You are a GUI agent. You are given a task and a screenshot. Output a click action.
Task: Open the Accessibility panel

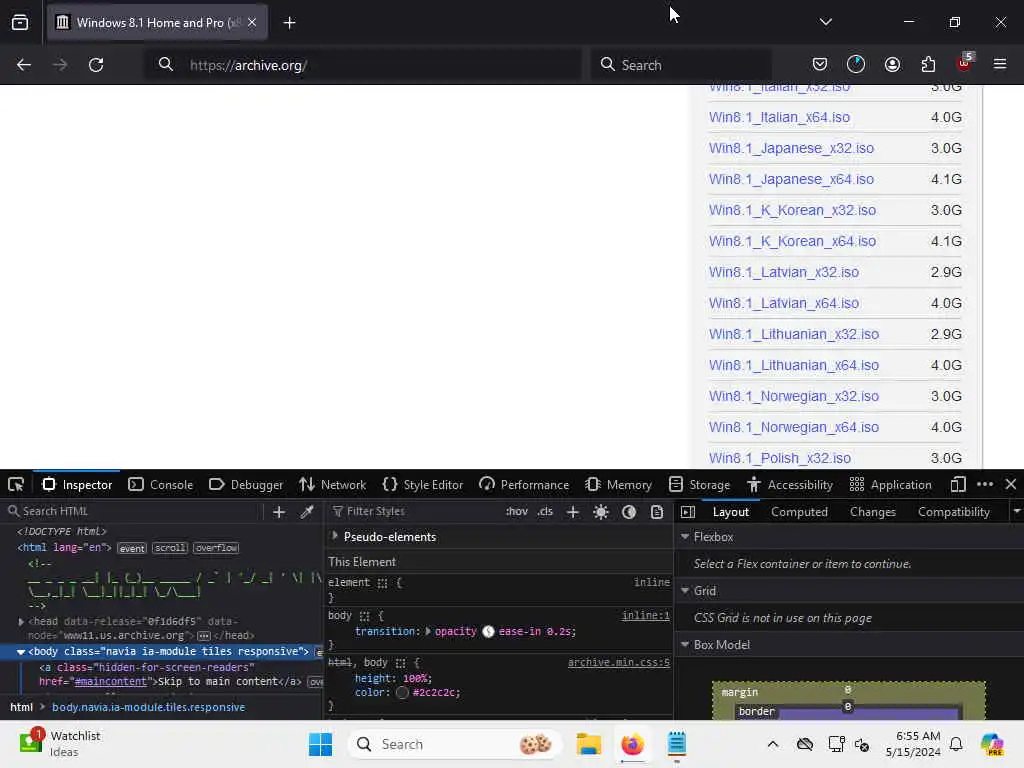[790, 485]
